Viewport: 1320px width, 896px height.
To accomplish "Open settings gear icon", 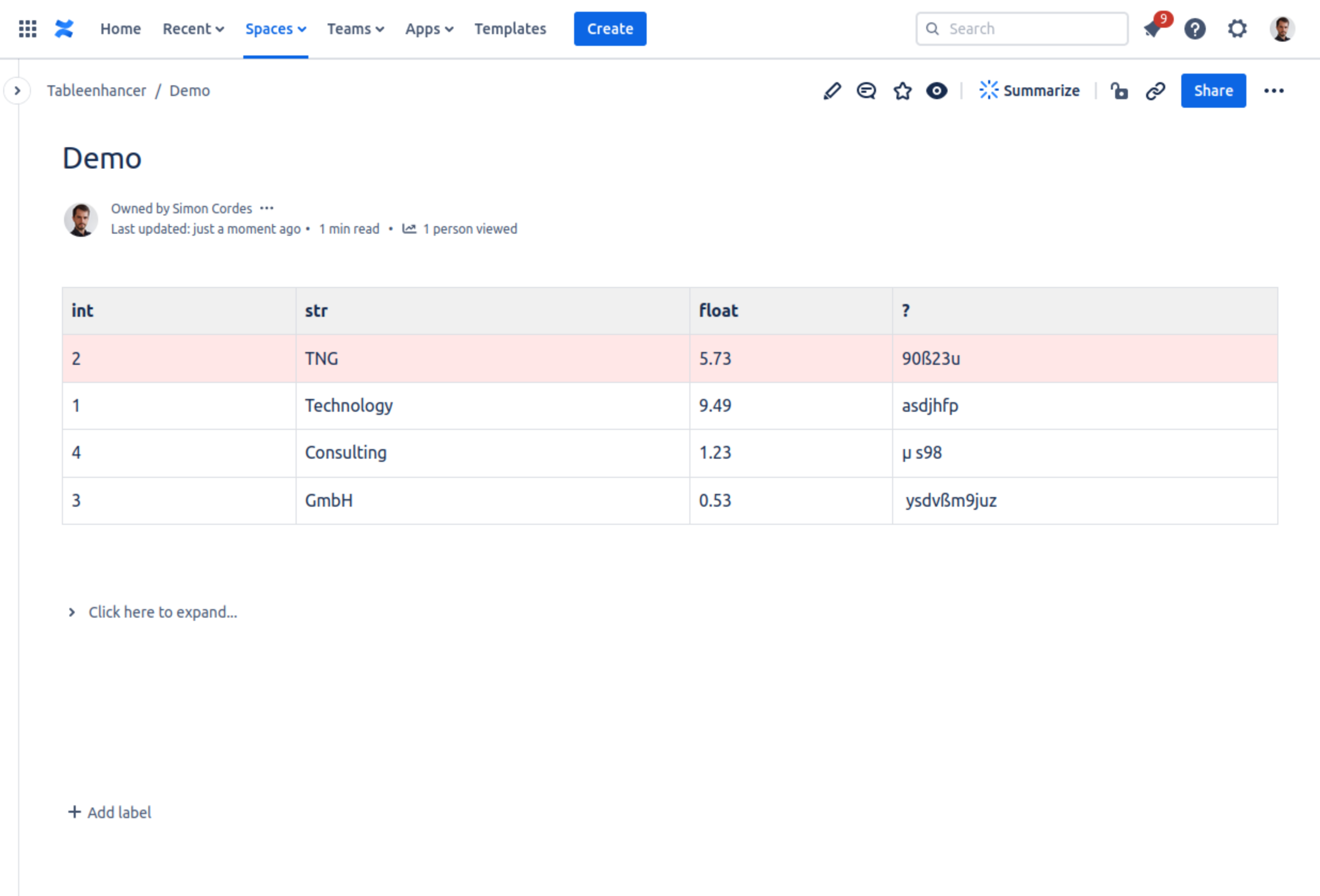I will [1237, 29].
